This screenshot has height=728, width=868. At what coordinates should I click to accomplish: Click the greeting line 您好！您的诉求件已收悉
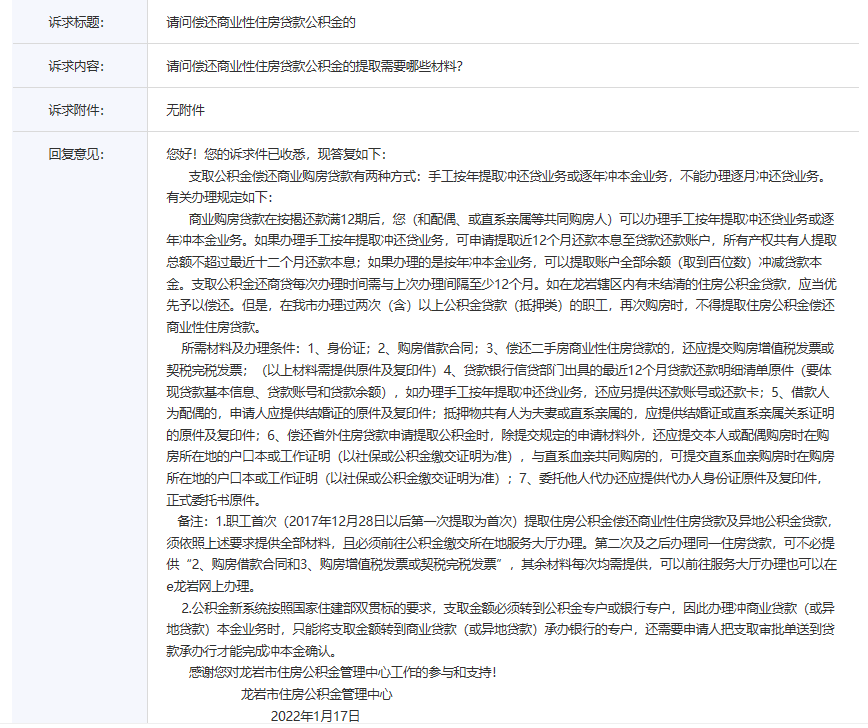276,154
